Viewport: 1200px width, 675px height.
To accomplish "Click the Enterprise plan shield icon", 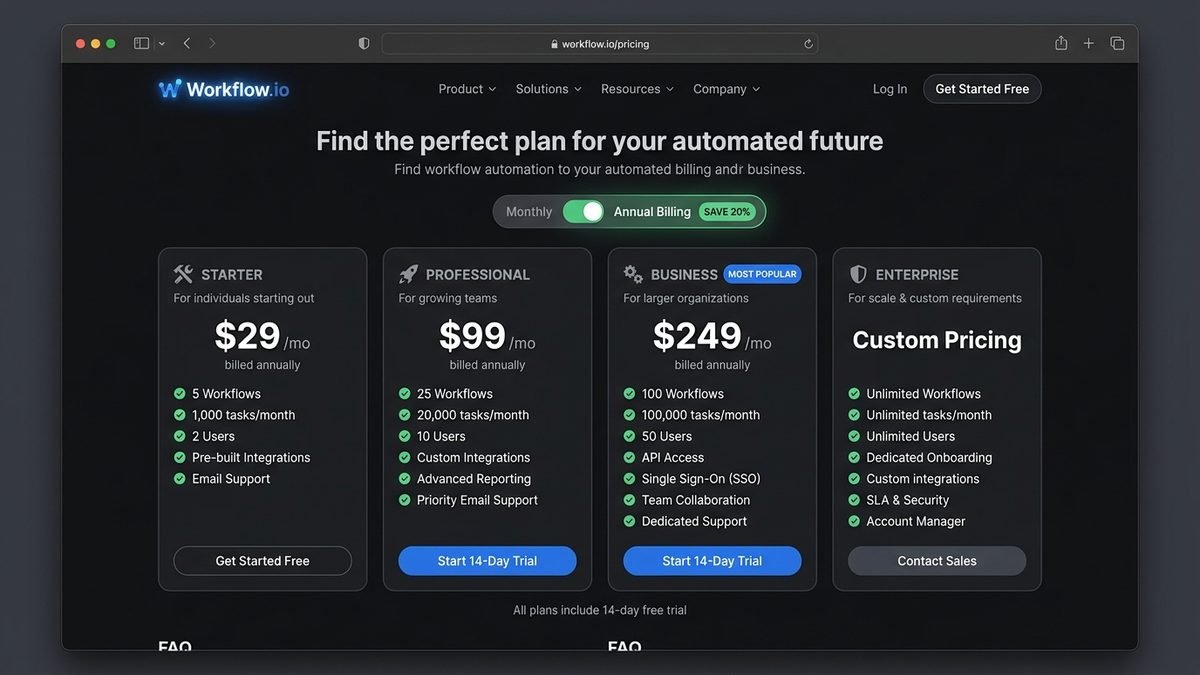I will 858,274.
